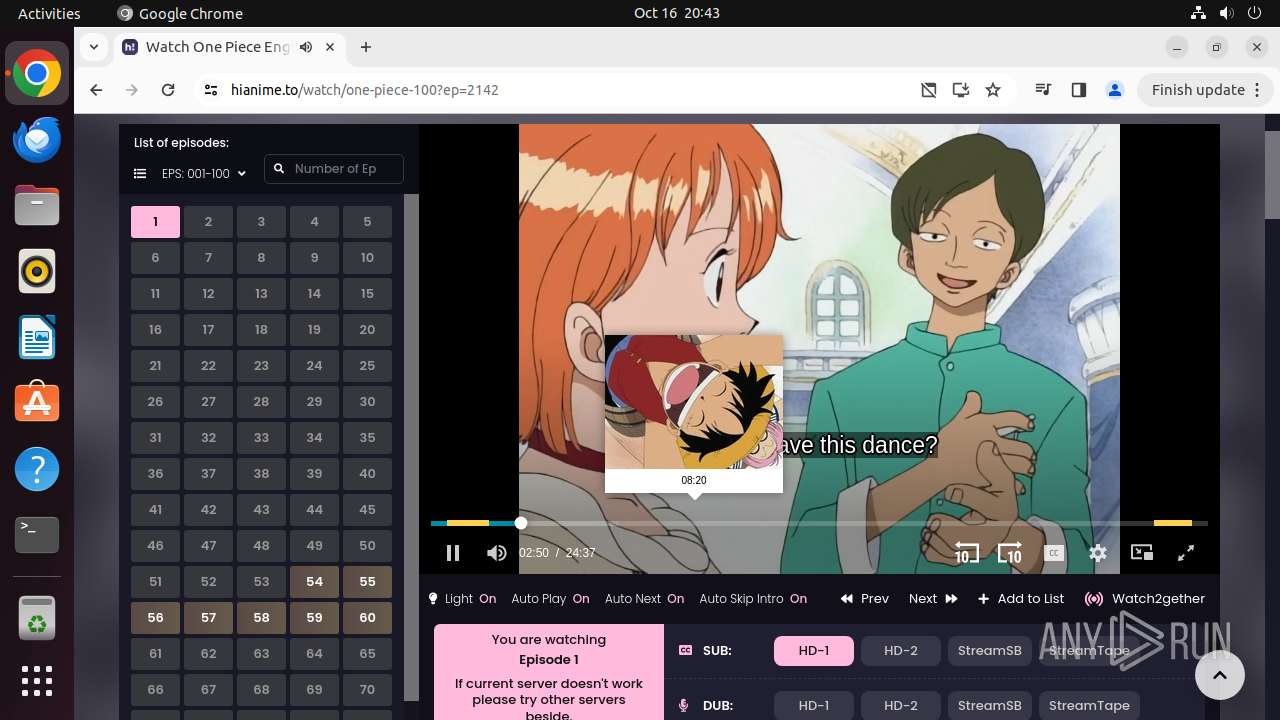Click Add to List
1280x720 pixels.
pyautogui.click(x=1021, y=599)
